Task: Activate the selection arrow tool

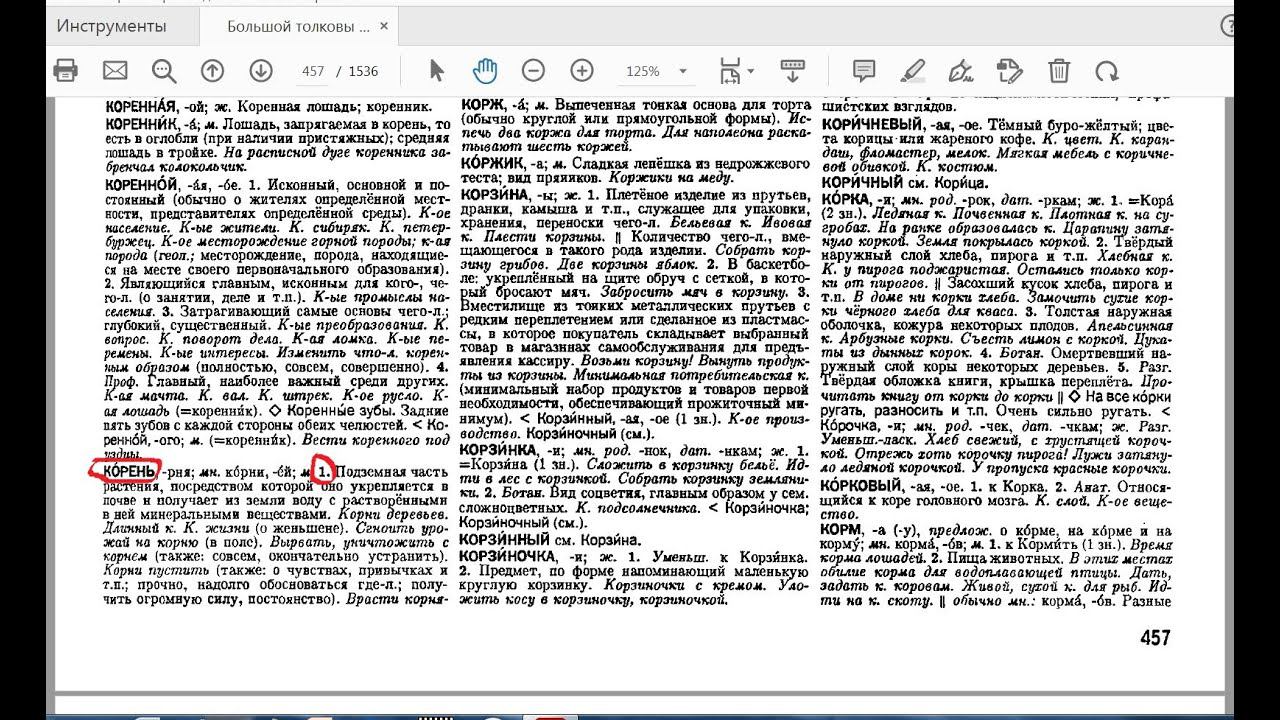Action: pos(436,70)
